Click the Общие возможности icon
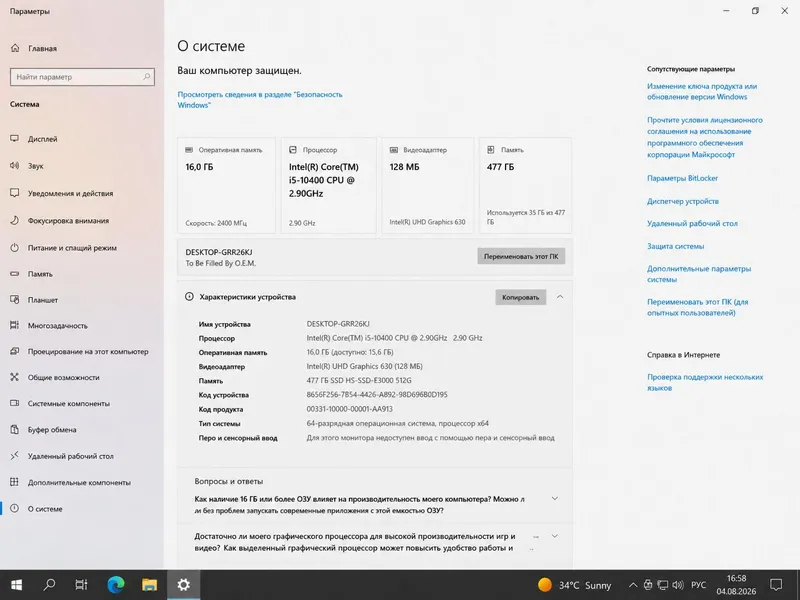Image resolution: width=800 pixels, height=600 pixels. coord(15,377)
